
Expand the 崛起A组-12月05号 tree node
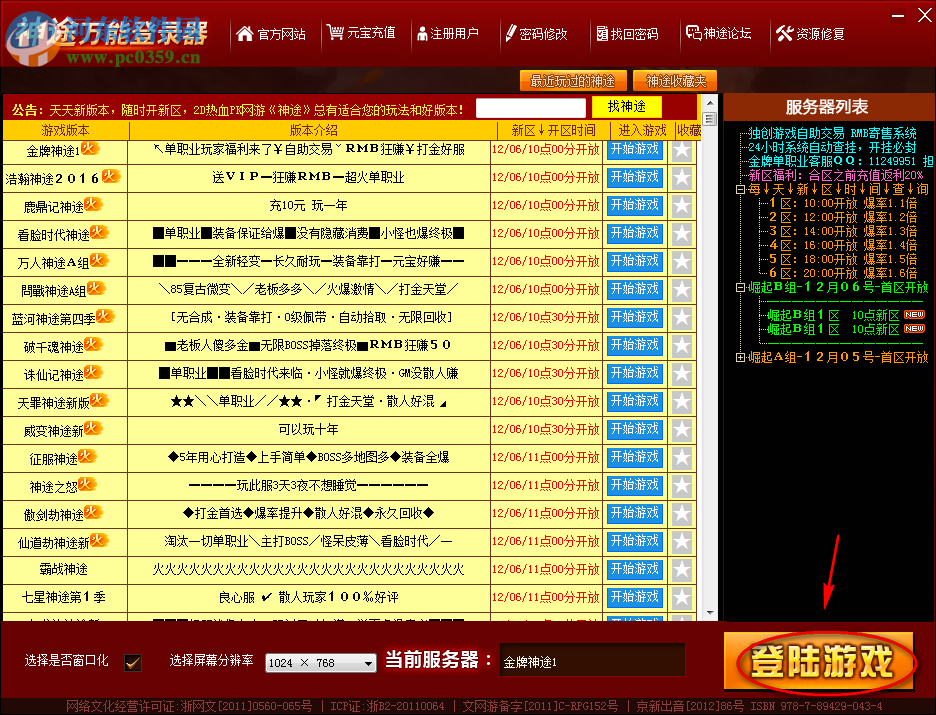(x=740, y=358)
